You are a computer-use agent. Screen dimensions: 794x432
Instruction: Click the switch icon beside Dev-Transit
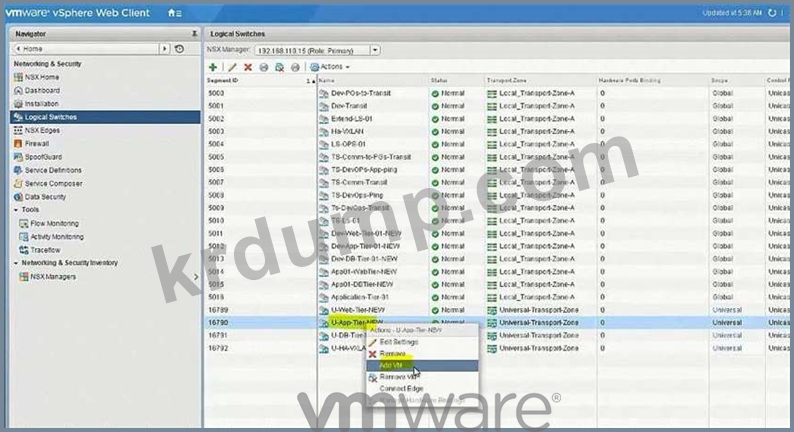(324, 106)
